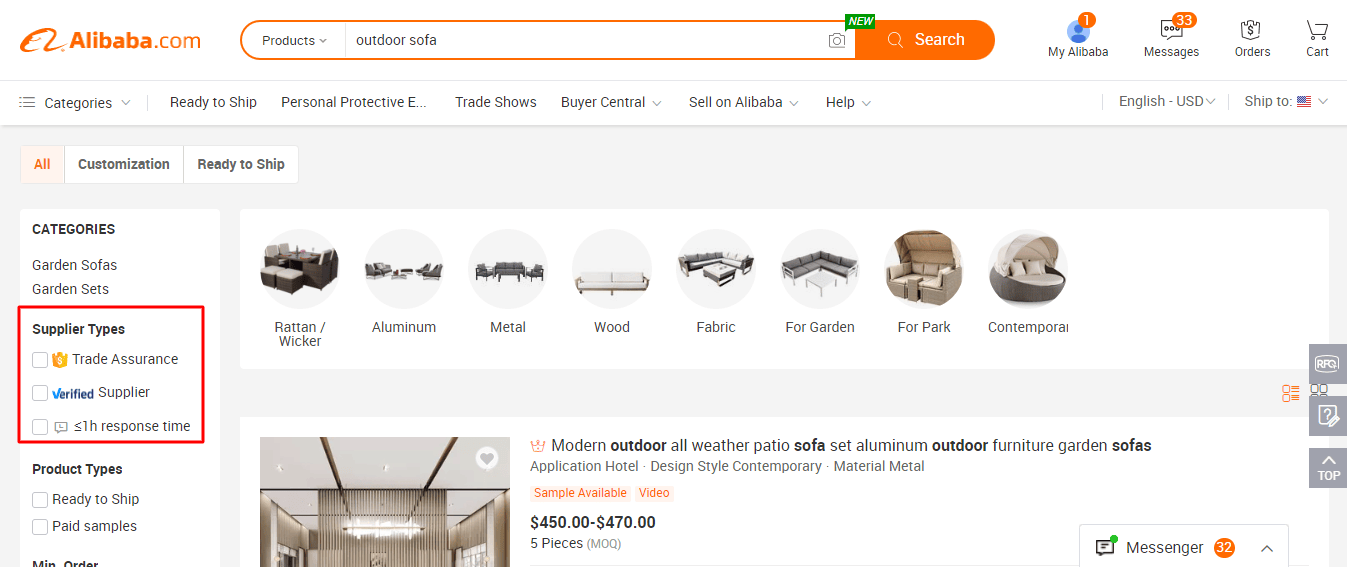Screen dimensions: 1347x567
Task: Click the camera image search icon
Action: point(837,40)
